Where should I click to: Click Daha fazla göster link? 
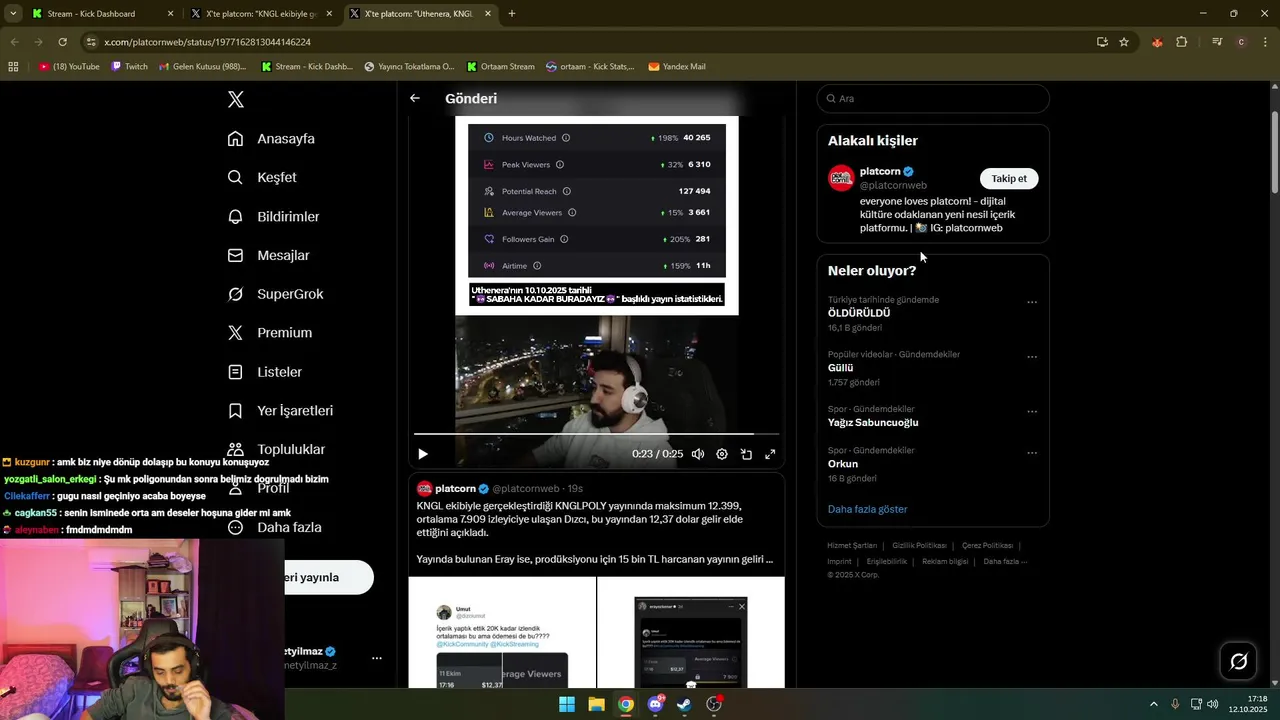point(867,509)
